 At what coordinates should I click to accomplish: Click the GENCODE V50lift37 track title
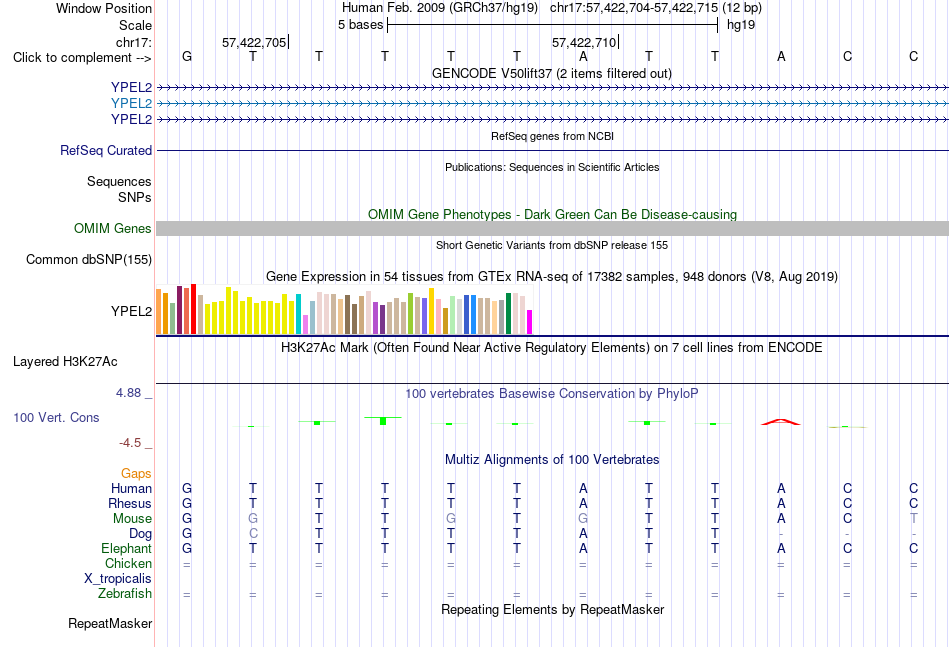[x=551, y=73]
